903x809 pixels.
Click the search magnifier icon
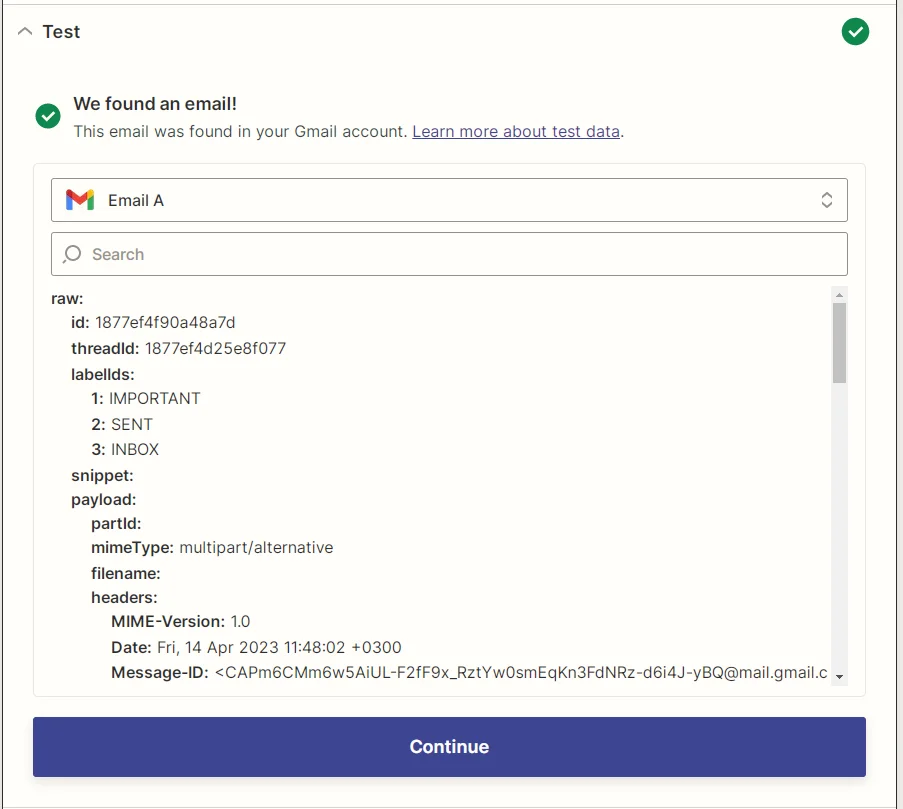(x=71, y=254)
